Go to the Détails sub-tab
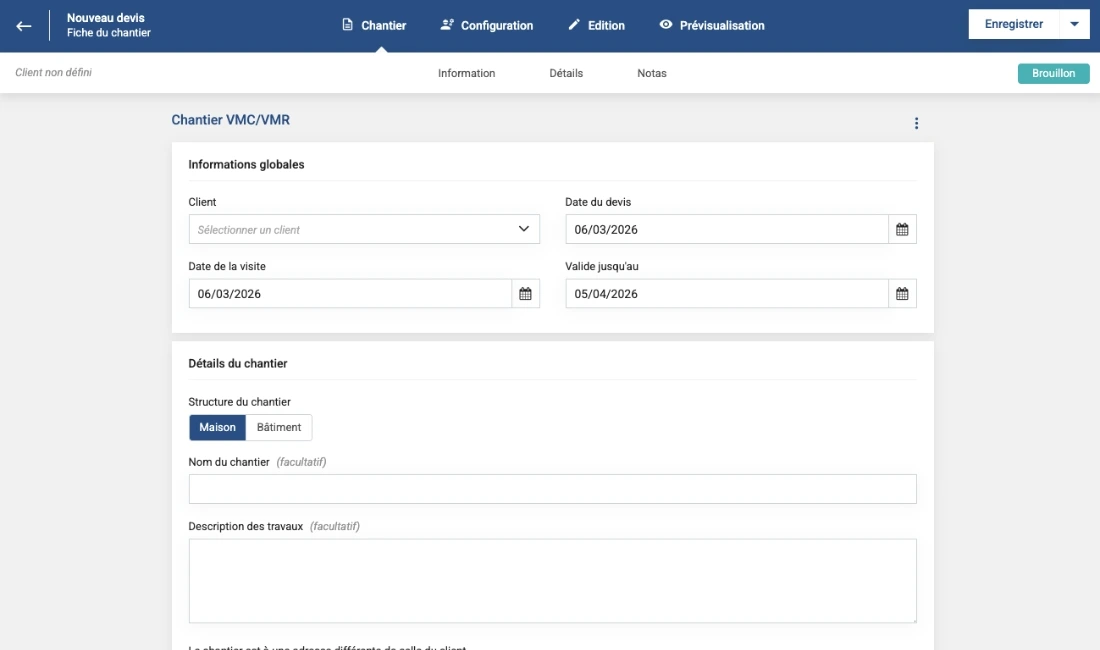This screenshot has width=1100, height=650. pos(566,73)
